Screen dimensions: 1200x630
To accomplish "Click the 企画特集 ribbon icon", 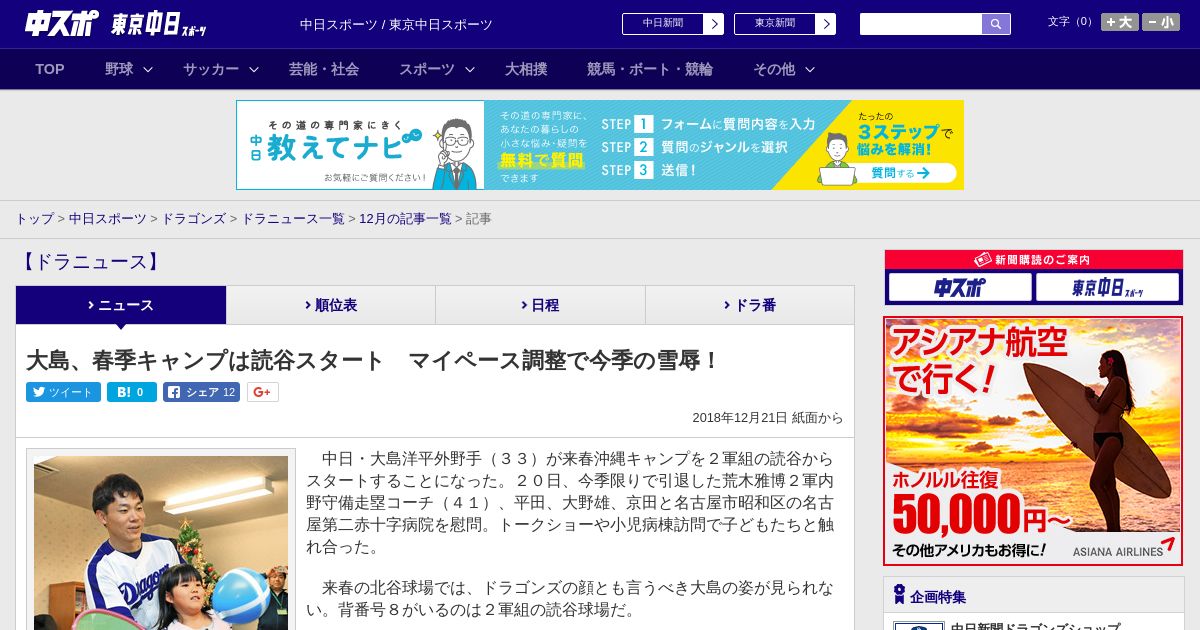I will pyautogui.click(x=899, y=595).
